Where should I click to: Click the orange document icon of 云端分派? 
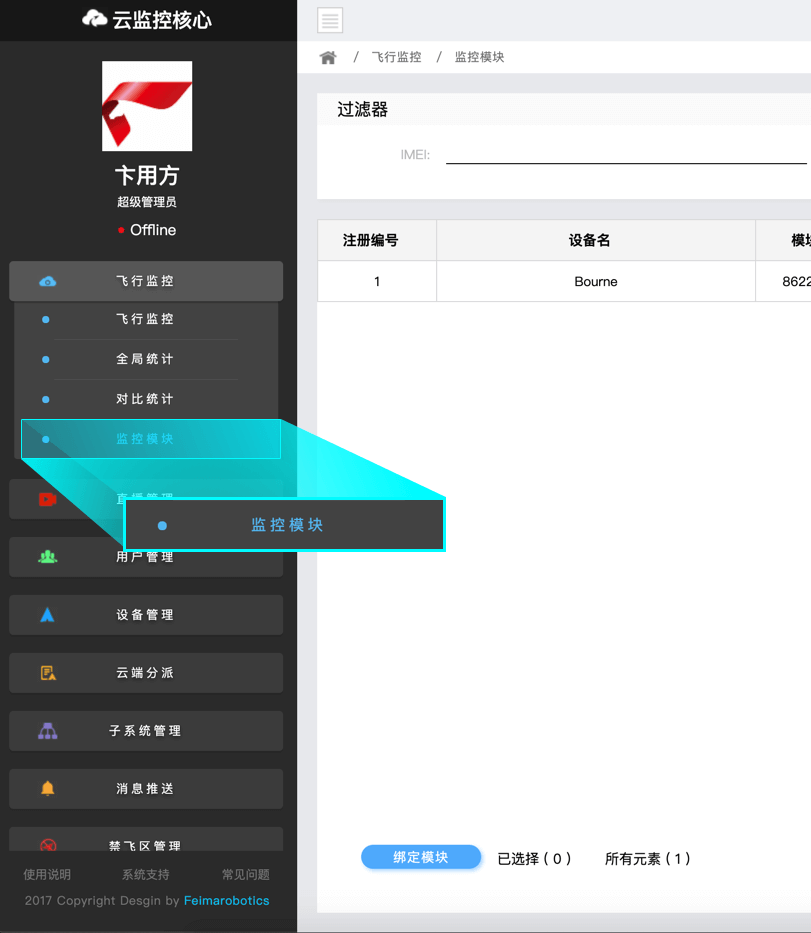48,673
